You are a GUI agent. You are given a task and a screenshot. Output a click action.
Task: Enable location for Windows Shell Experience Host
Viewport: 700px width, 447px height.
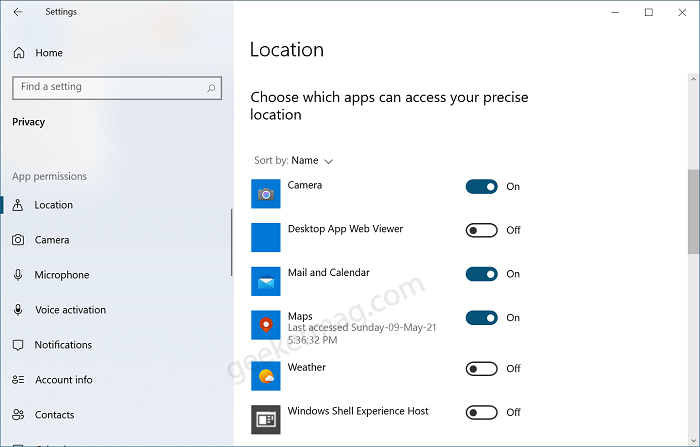(481, 413)
